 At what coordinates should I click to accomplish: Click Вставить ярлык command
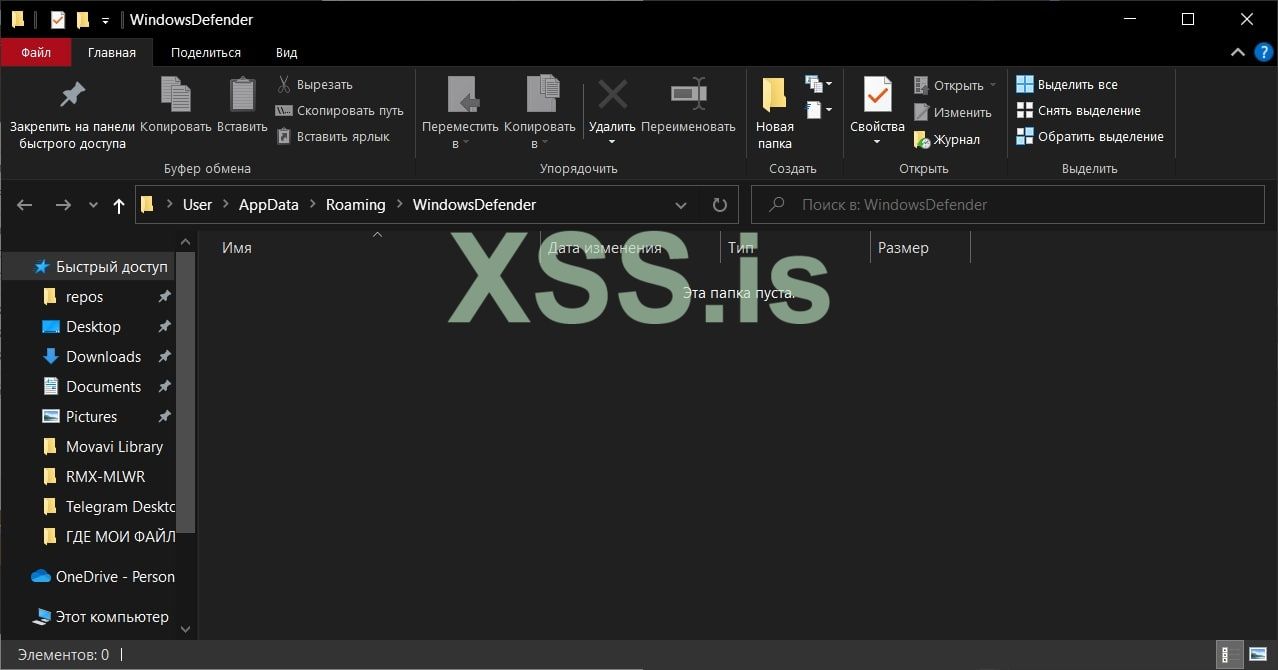coord(332,137)
